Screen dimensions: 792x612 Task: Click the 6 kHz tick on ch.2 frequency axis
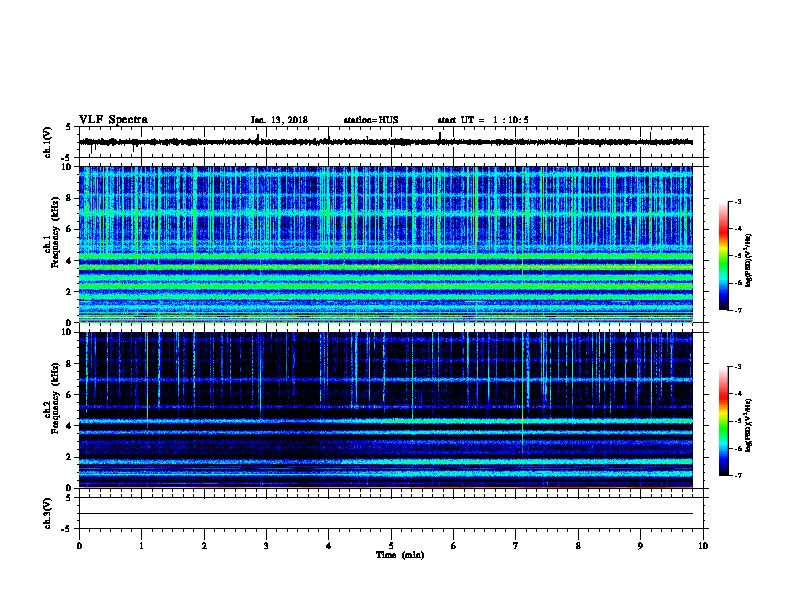coord(70,395)
